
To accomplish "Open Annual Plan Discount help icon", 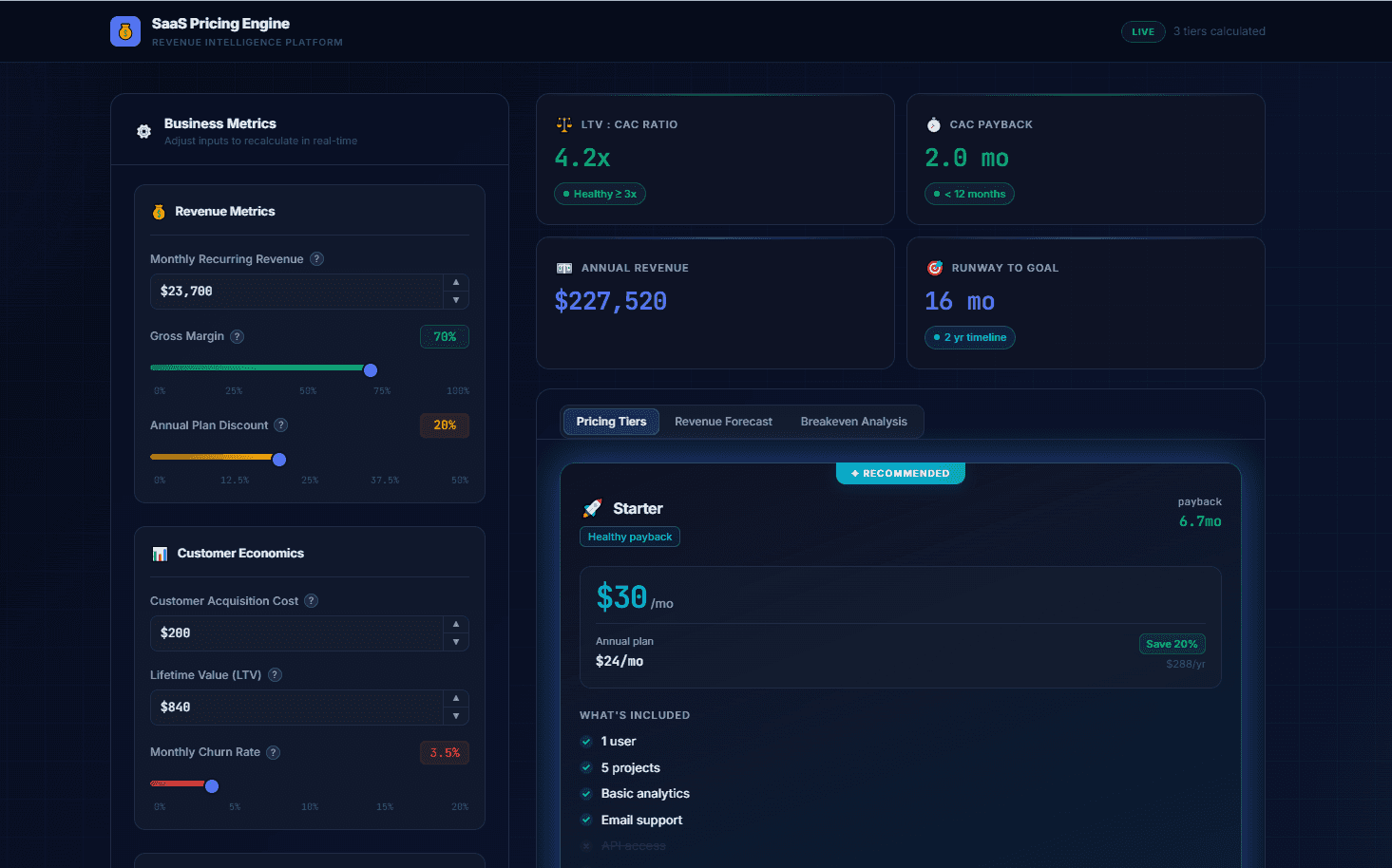I will pyautogui.click(x=281, y=425).
